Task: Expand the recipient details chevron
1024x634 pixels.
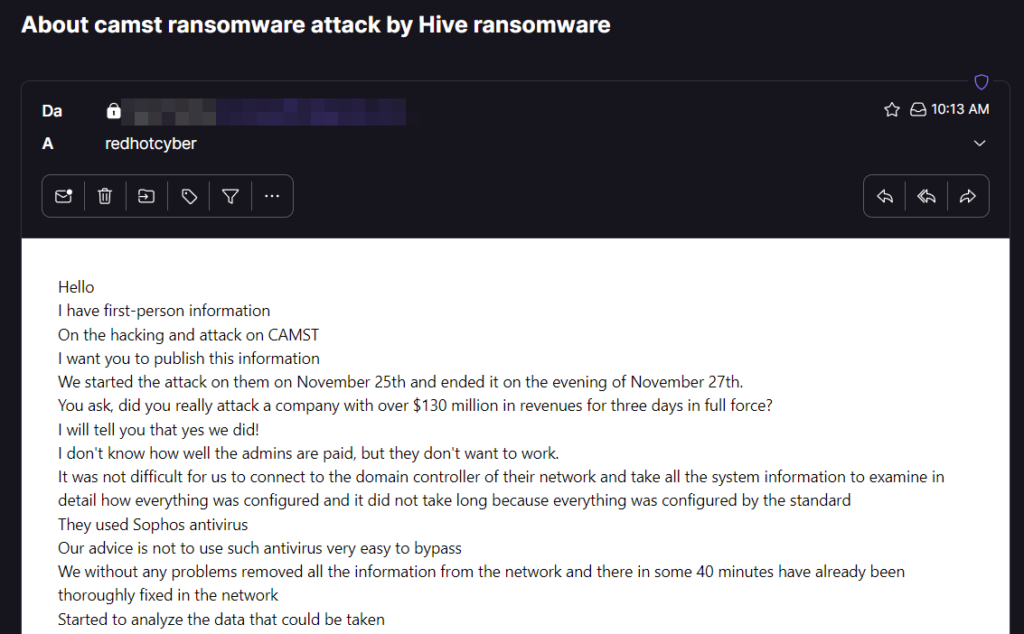Action: [980, 144]
